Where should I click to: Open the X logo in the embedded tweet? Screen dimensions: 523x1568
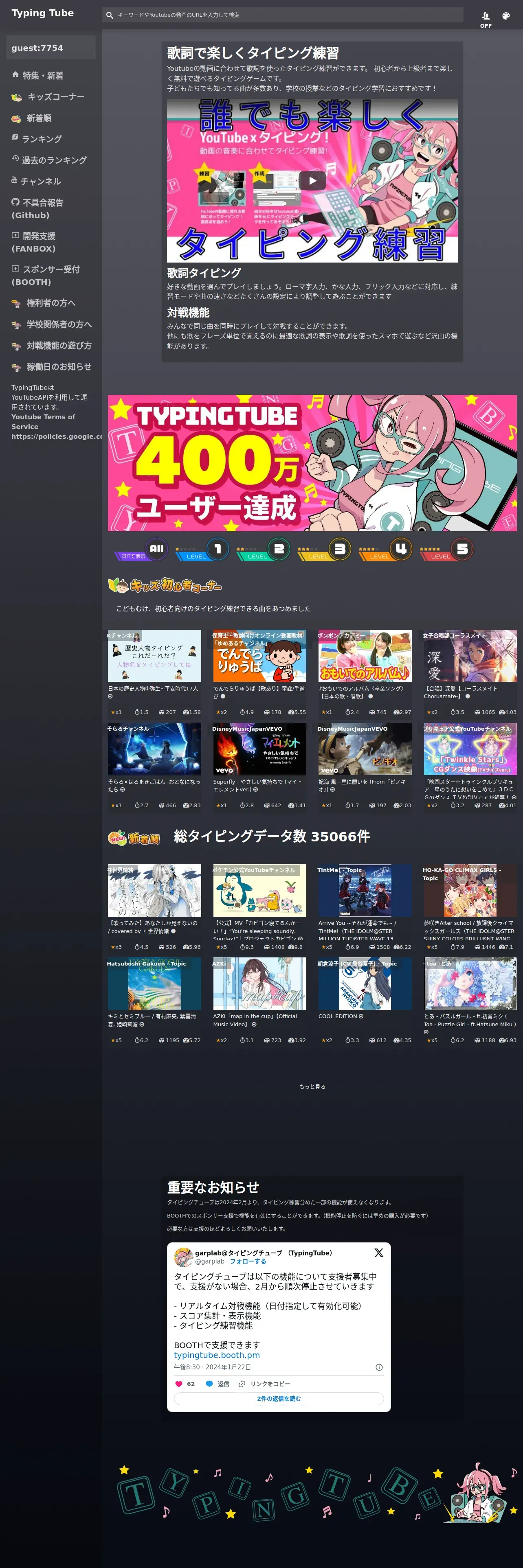pyautogui.click(x=379, y=1252)
